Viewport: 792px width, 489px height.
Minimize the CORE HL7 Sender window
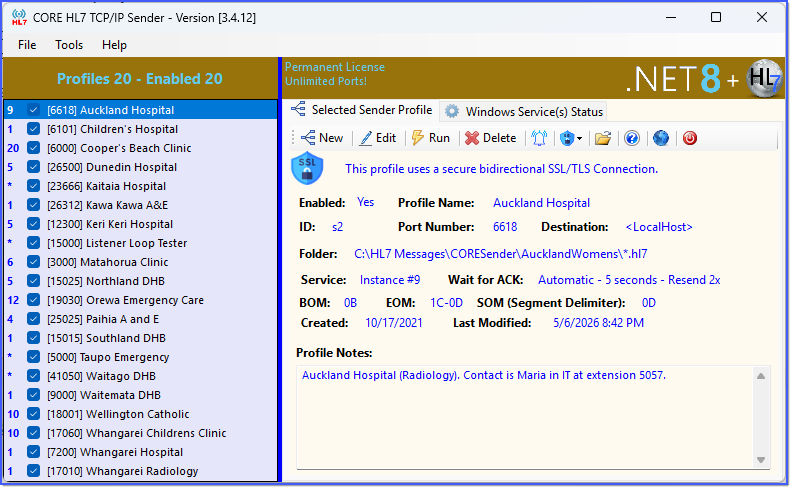click(x=671, y=18)
